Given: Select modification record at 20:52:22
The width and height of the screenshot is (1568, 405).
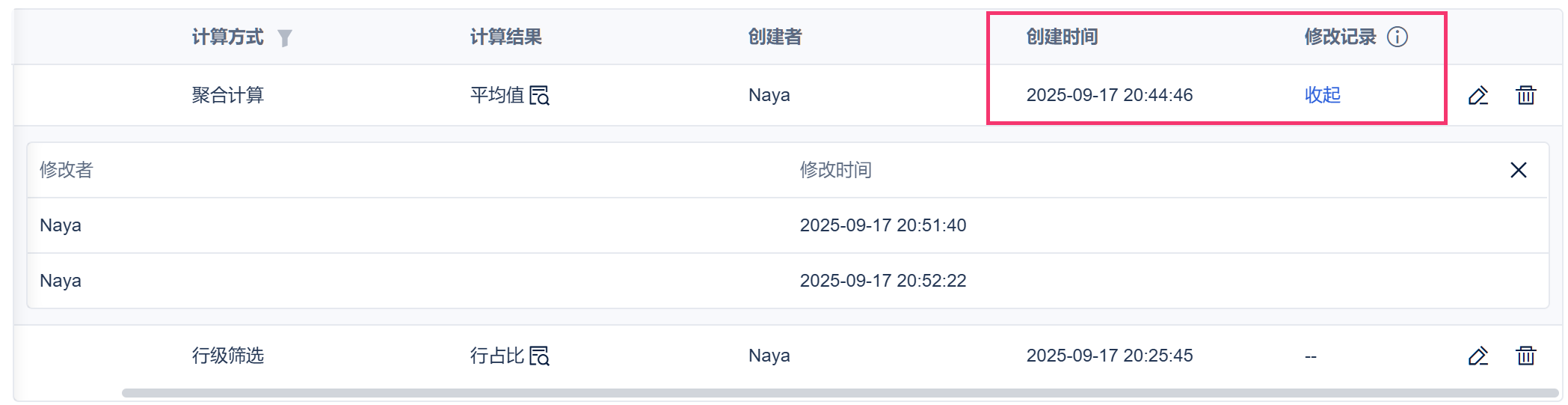Looking at the screenshot, I should (787, 281).
